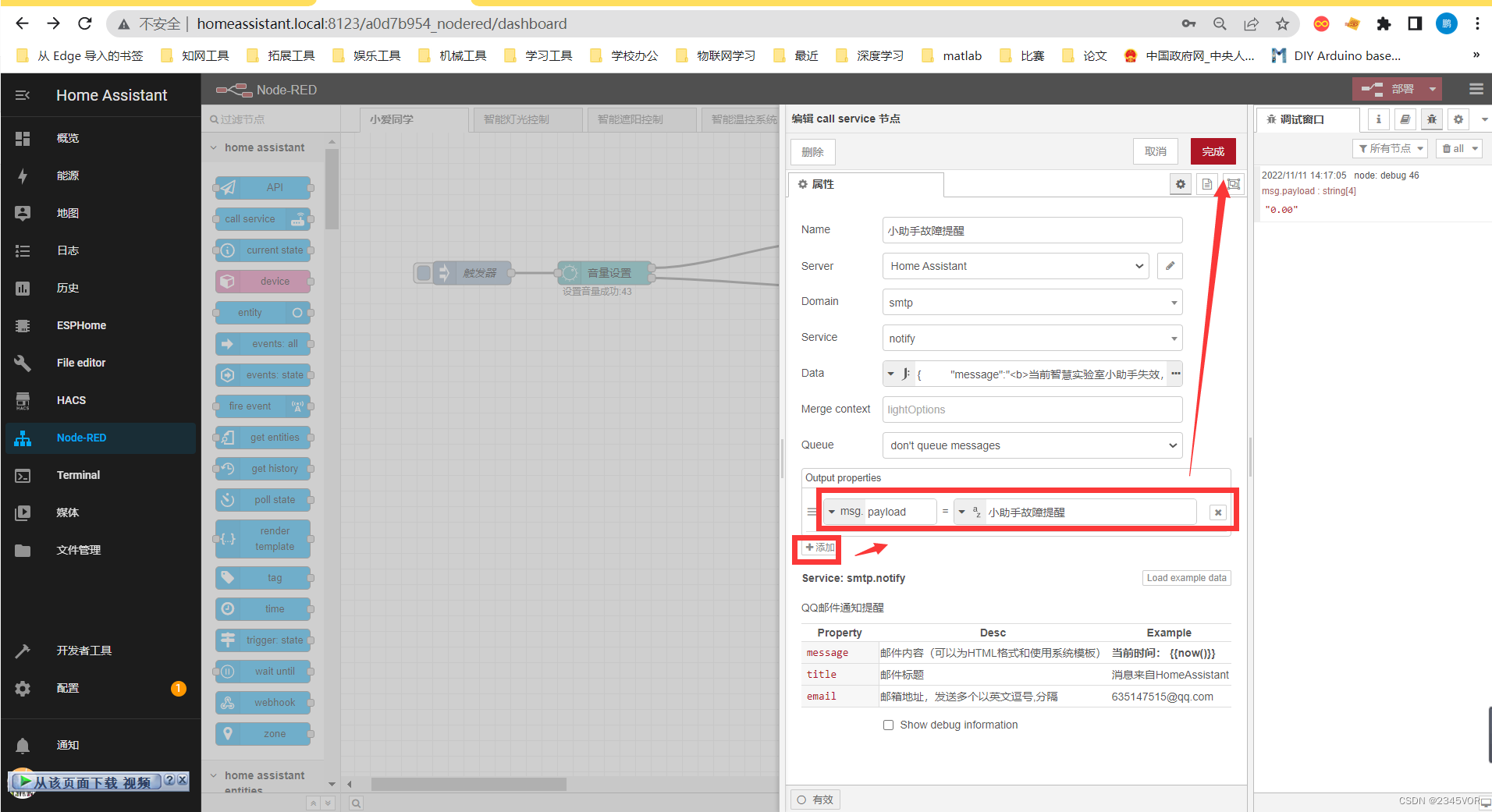The width and height of the screenshot is (1492, 812).
Task: Enable Show debug information checkbox
Action: pyautogui.click(x=888, y=725)
